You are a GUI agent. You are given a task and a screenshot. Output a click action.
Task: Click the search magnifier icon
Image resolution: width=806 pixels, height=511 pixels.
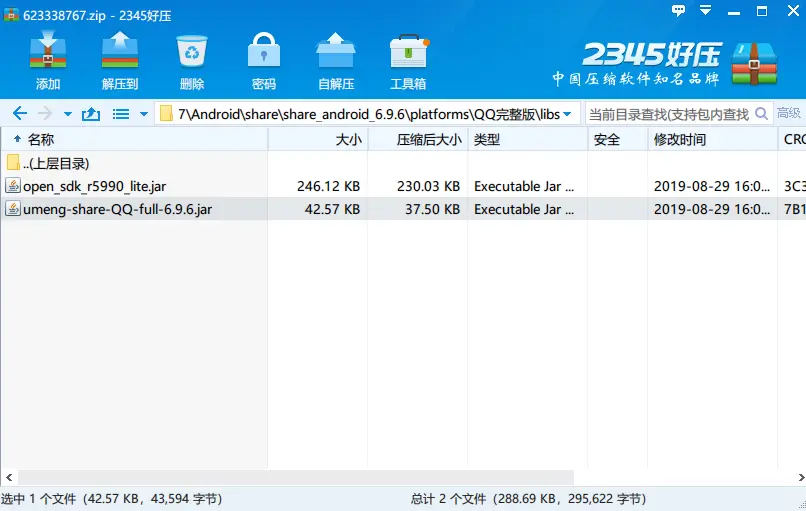click(x=761, y=114)
